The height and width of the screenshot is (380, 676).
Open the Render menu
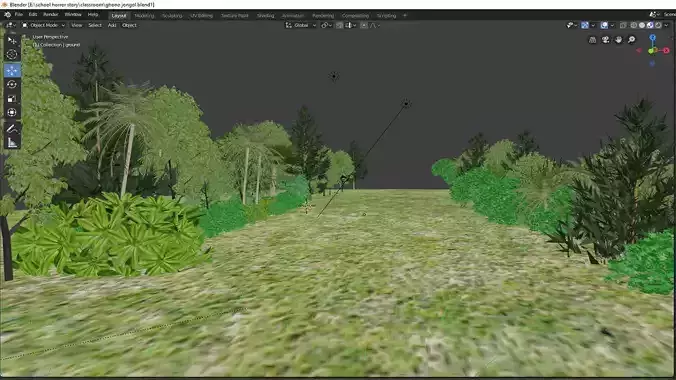[x=50, y=15]
